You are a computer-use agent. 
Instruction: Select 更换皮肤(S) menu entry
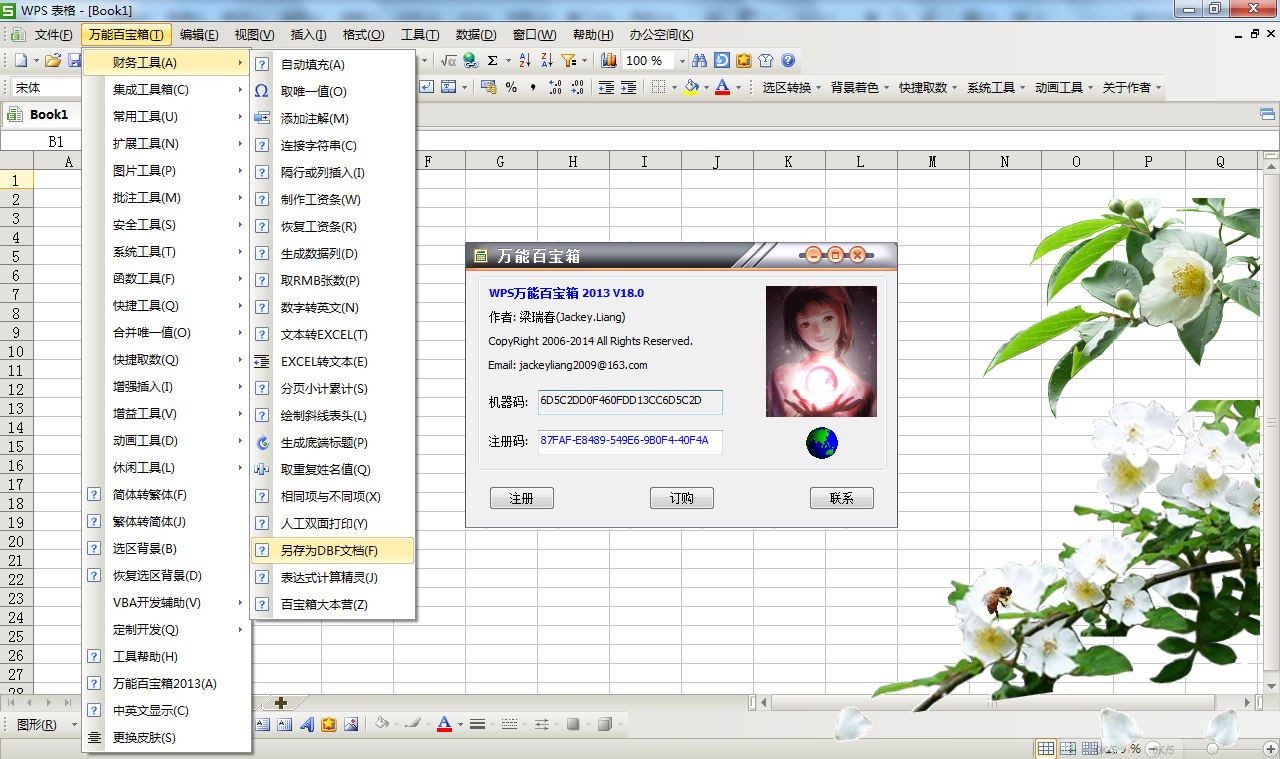[x=167, y=738]
